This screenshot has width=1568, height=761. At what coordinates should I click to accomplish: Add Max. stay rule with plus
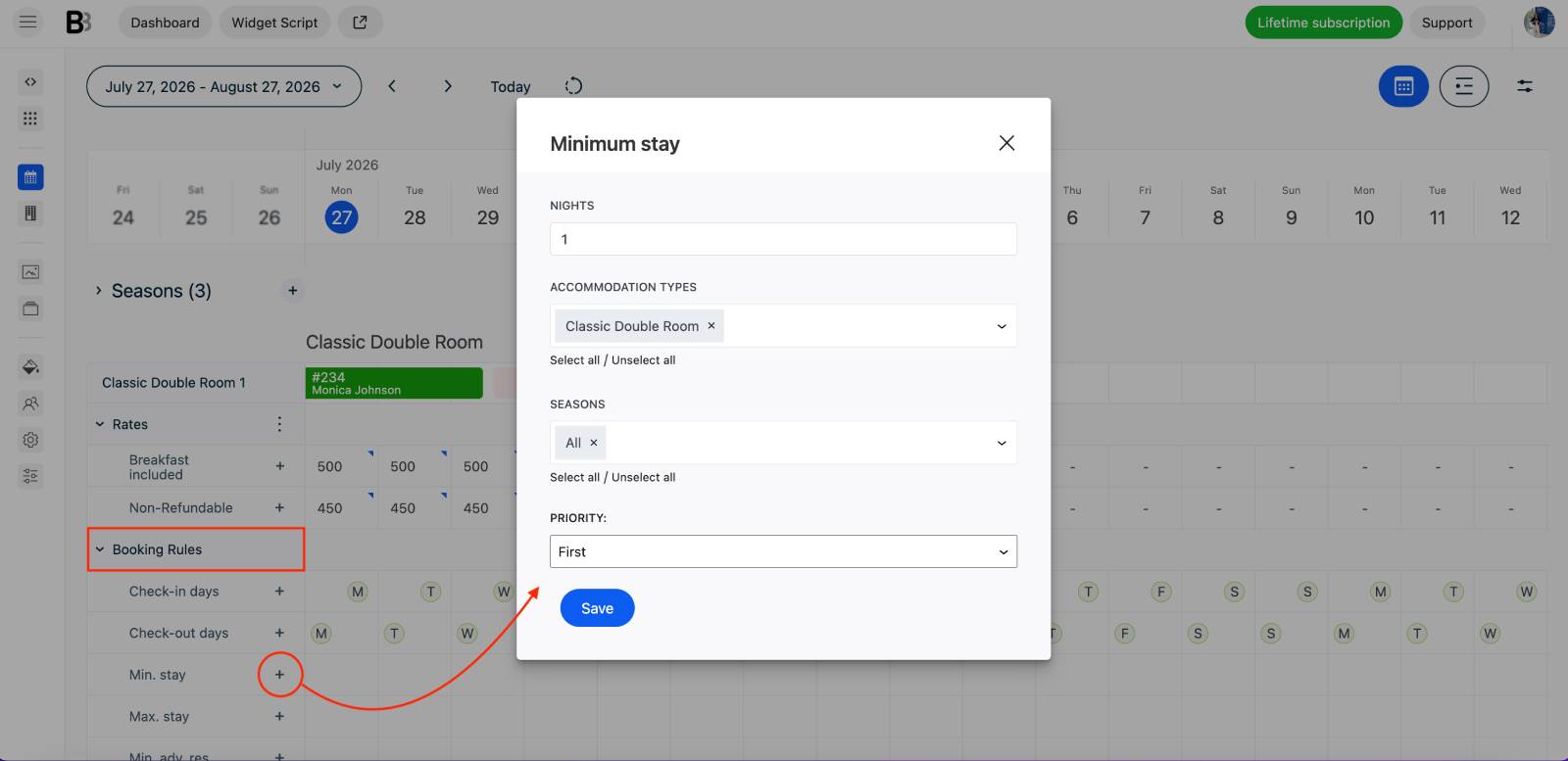(279, 717)
